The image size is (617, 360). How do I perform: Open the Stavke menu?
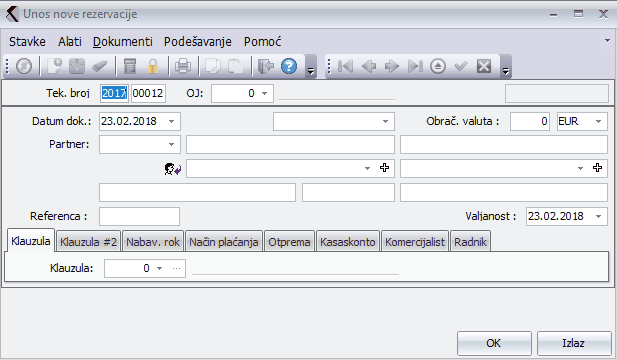click(x=27, y=42)
